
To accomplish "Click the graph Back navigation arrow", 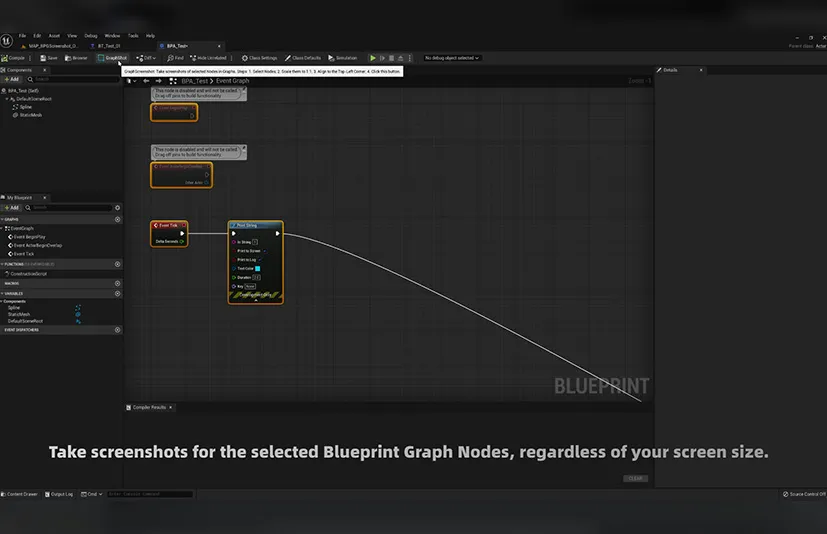I will click(146, 81).
